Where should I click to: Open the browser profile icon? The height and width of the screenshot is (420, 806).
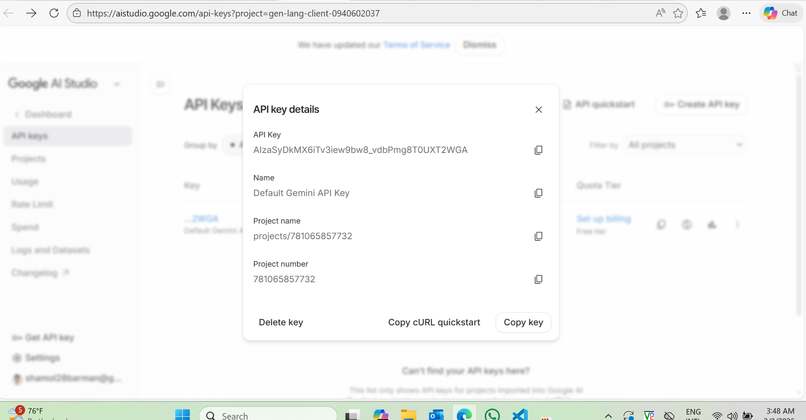click(x=723, y=13)
